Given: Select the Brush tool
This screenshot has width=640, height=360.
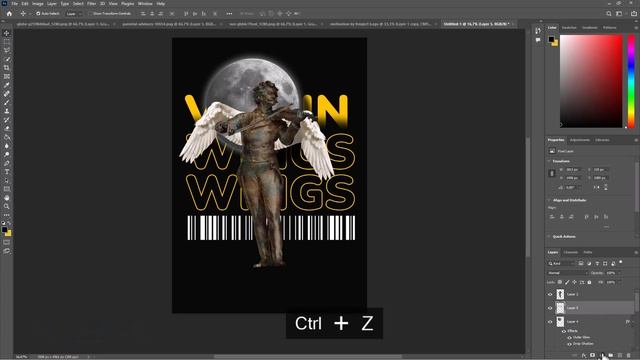Looking at the screenshot, I should click(x=7, y=102).
